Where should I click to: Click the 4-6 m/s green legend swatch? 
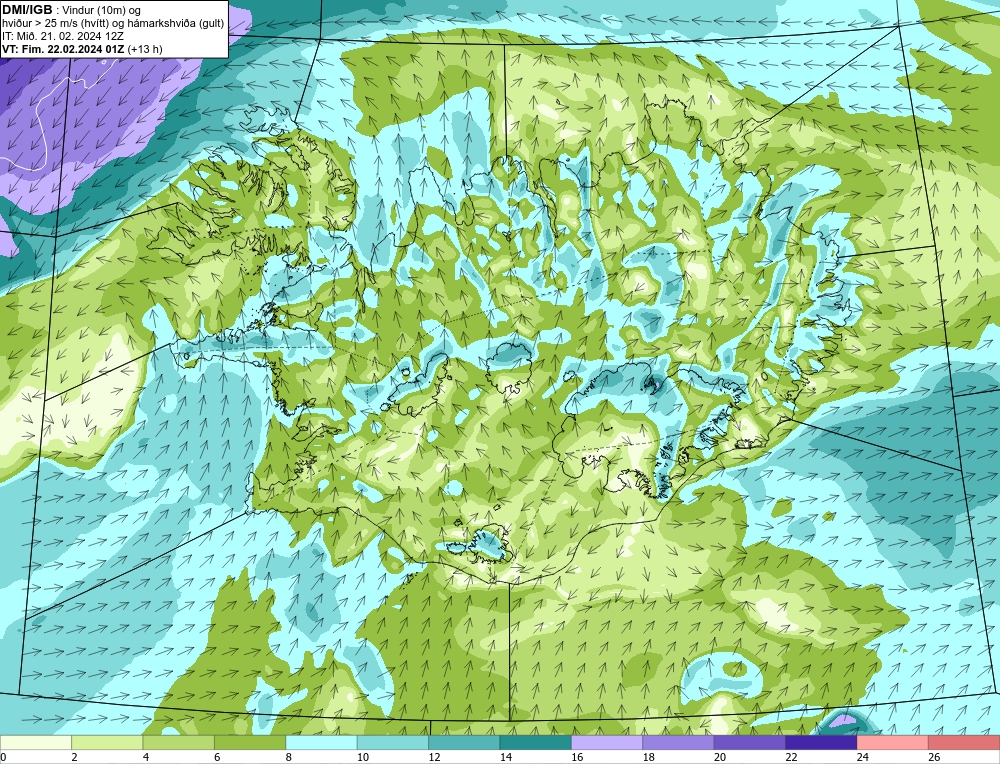[179, 743]
